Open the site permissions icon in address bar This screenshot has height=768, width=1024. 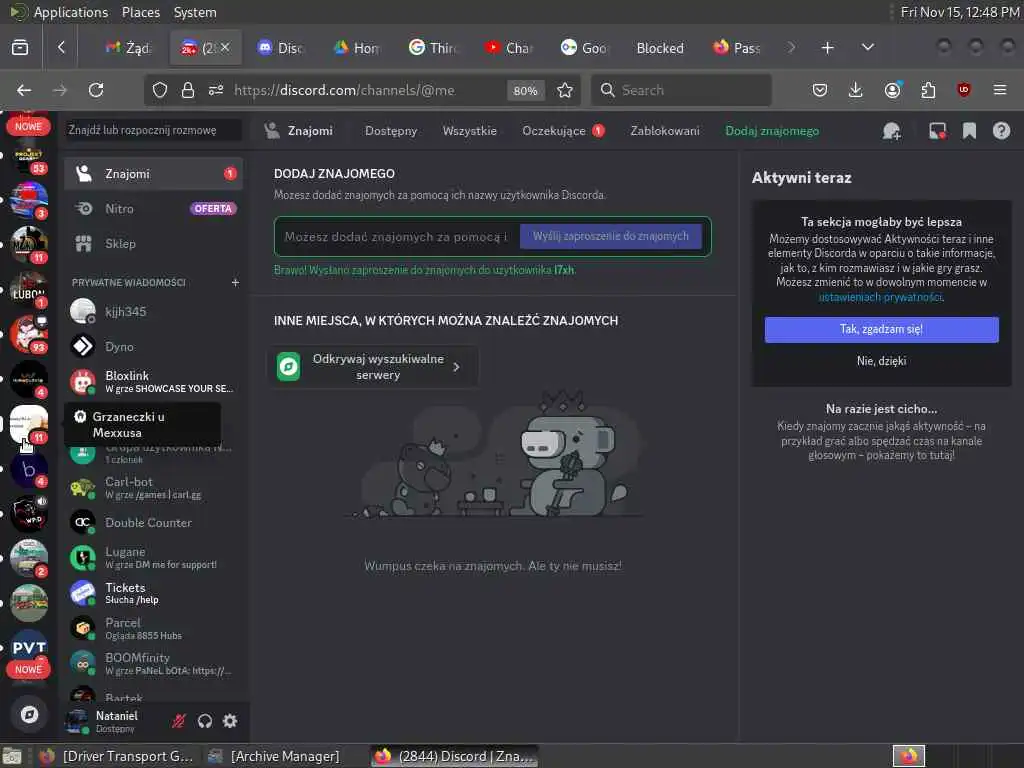(x=216, y=90)
